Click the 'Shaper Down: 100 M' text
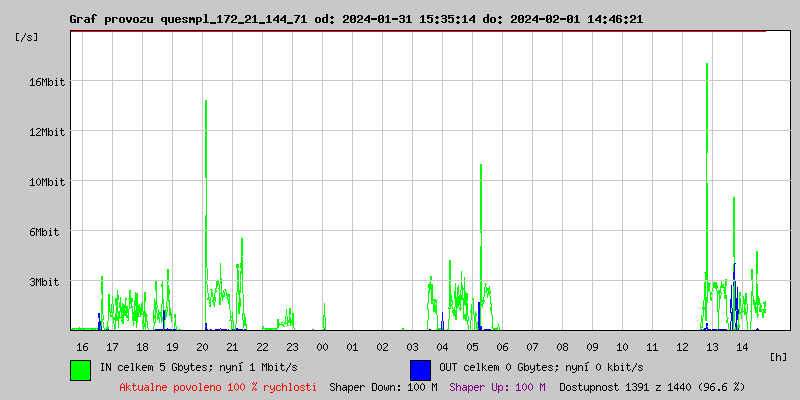 (x=383, y=387)
